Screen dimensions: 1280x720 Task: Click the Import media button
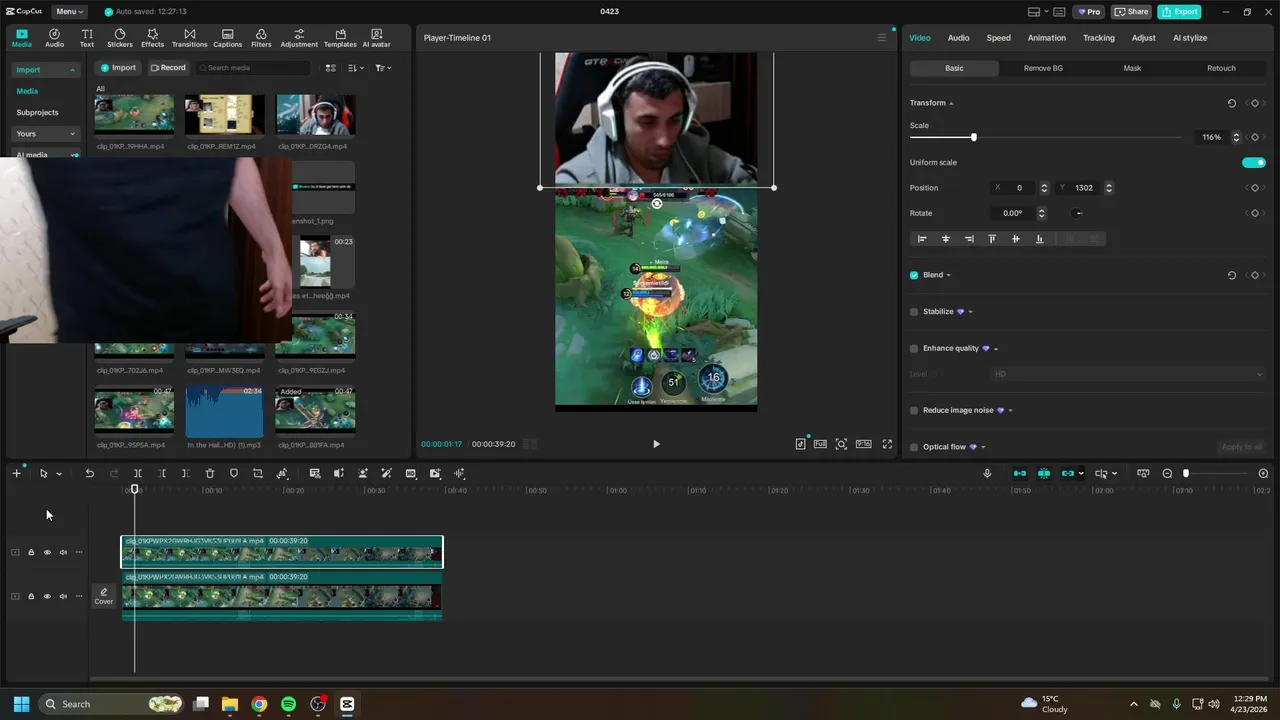118,68
